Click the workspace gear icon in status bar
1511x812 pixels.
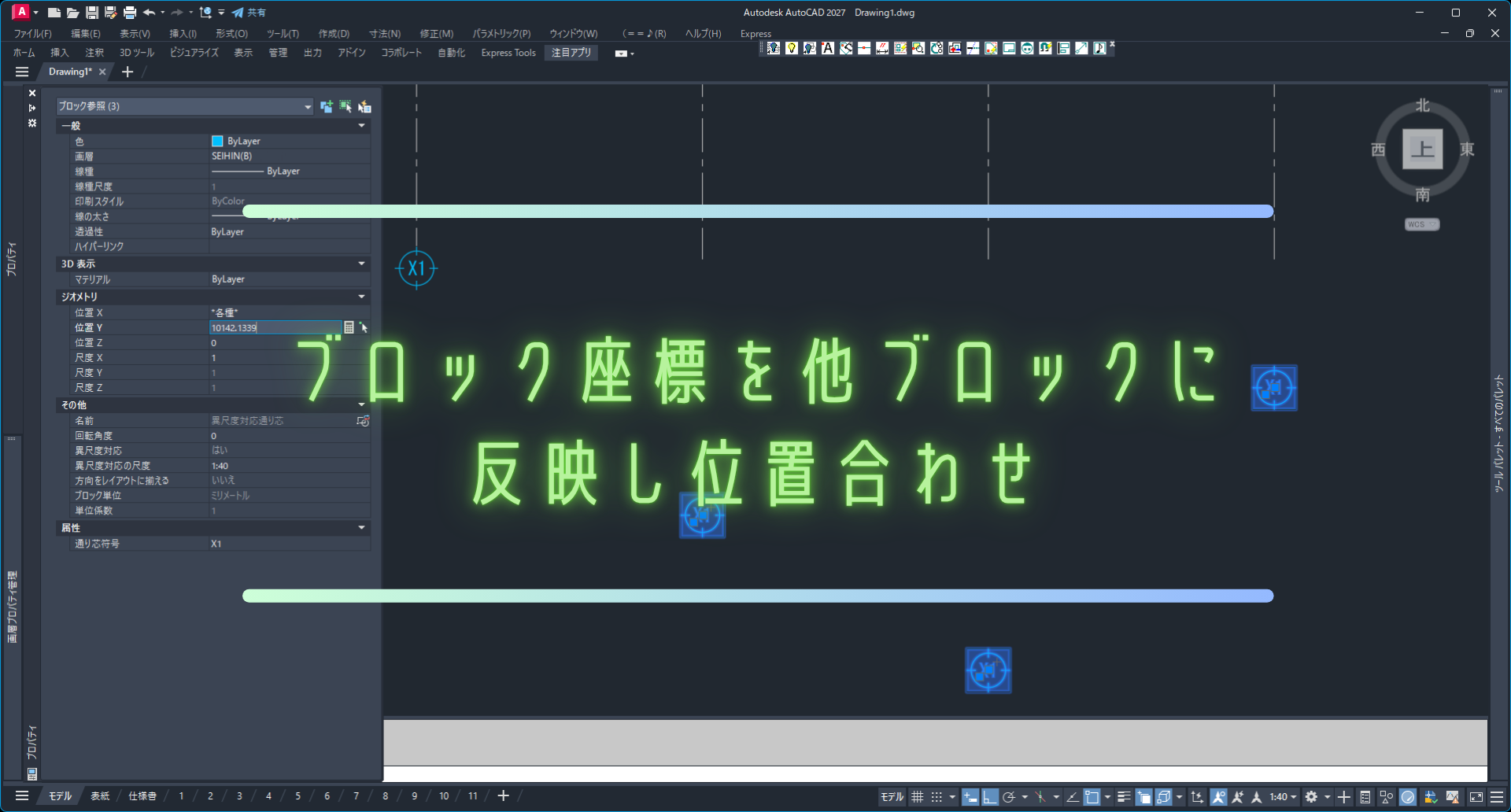tap(1311, 797)
